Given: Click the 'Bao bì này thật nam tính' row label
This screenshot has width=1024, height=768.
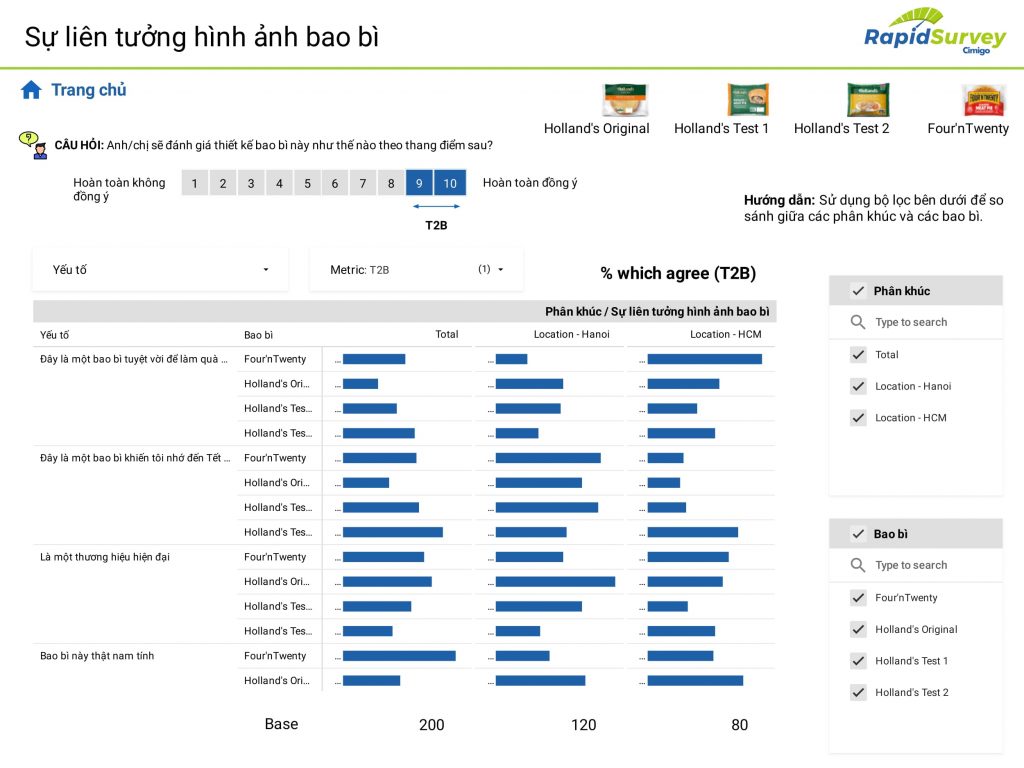Looking at the screenshot, I should [97, 656].
